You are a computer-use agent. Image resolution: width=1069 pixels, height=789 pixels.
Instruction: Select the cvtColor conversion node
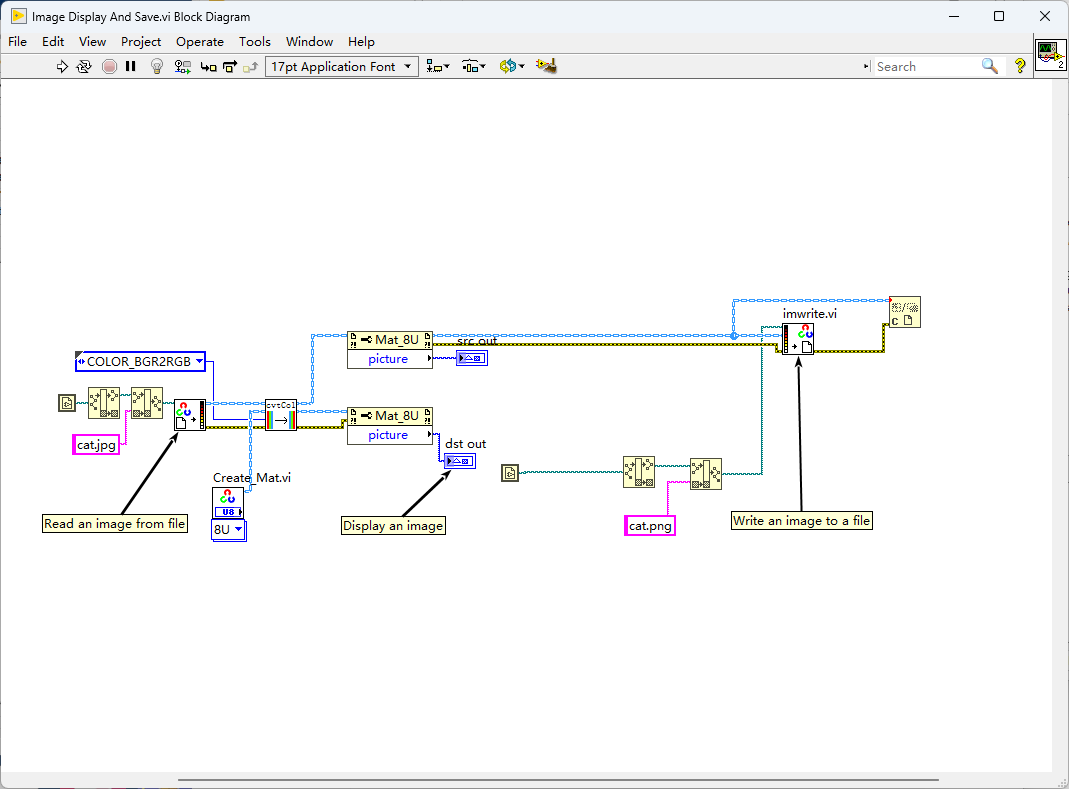click(281, 415)
